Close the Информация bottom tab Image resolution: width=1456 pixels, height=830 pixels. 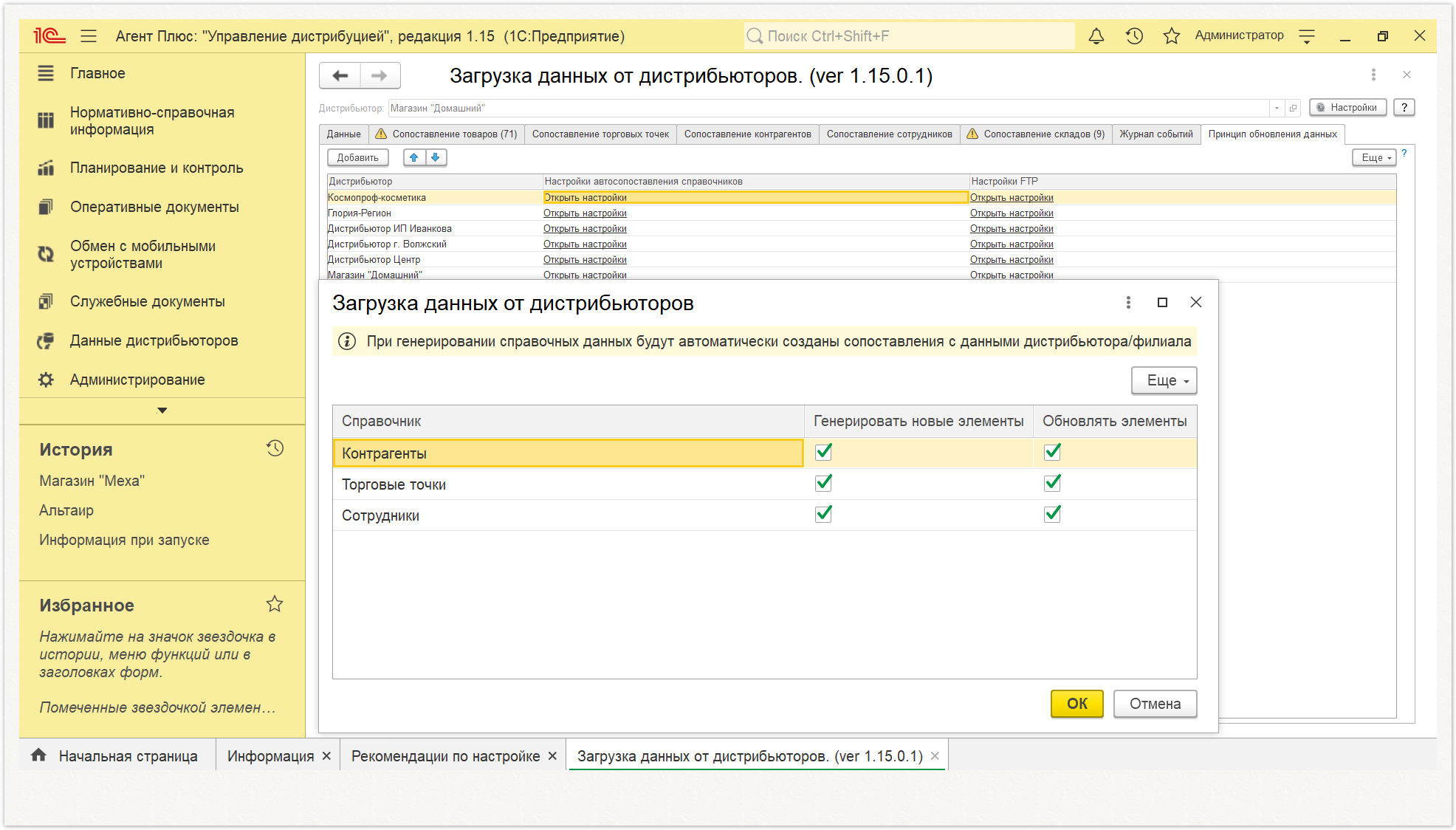[326, 755]
